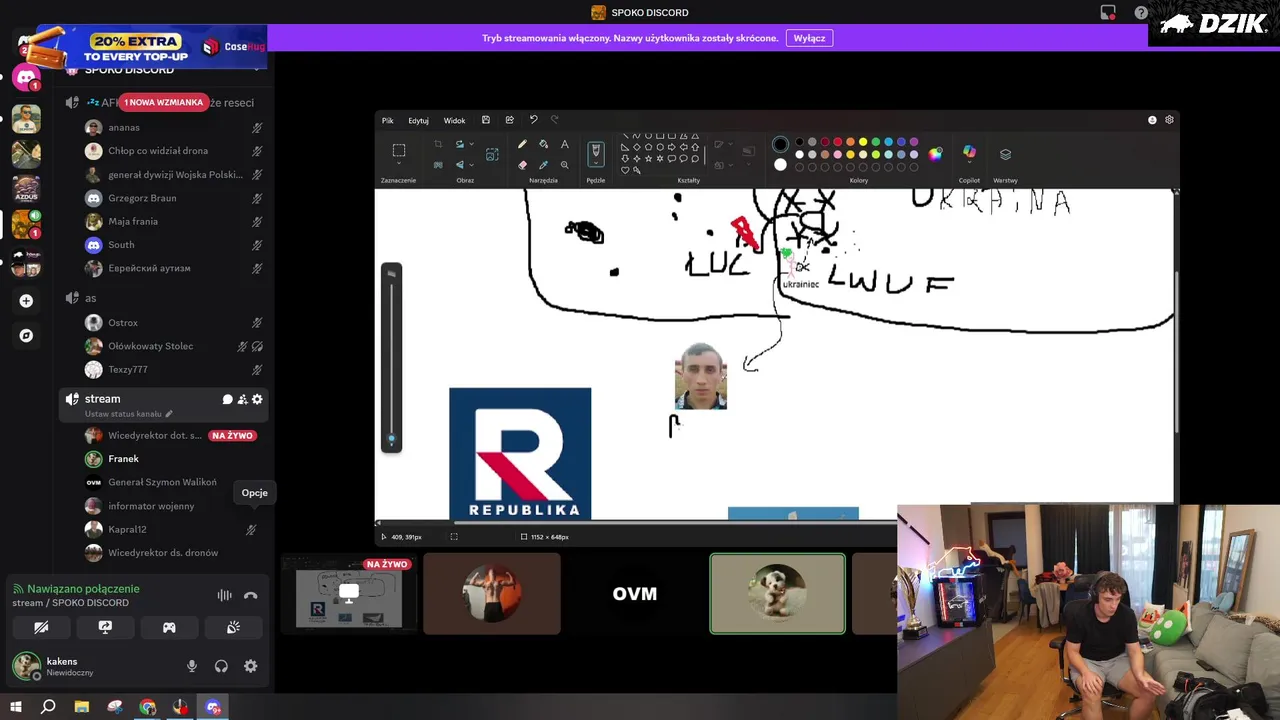Click the Crop icon in Obraz group
Screen dimensions: 1280x720
tap(438, 144)
